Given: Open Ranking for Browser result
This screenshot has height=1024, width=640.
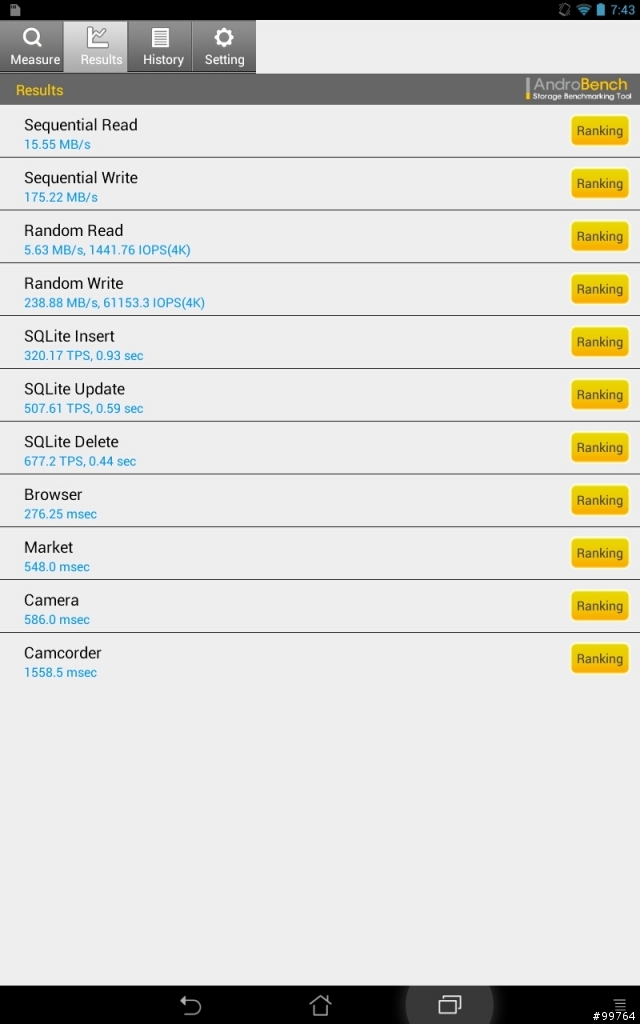Looking at the screenshot, I should pos(600,501).
